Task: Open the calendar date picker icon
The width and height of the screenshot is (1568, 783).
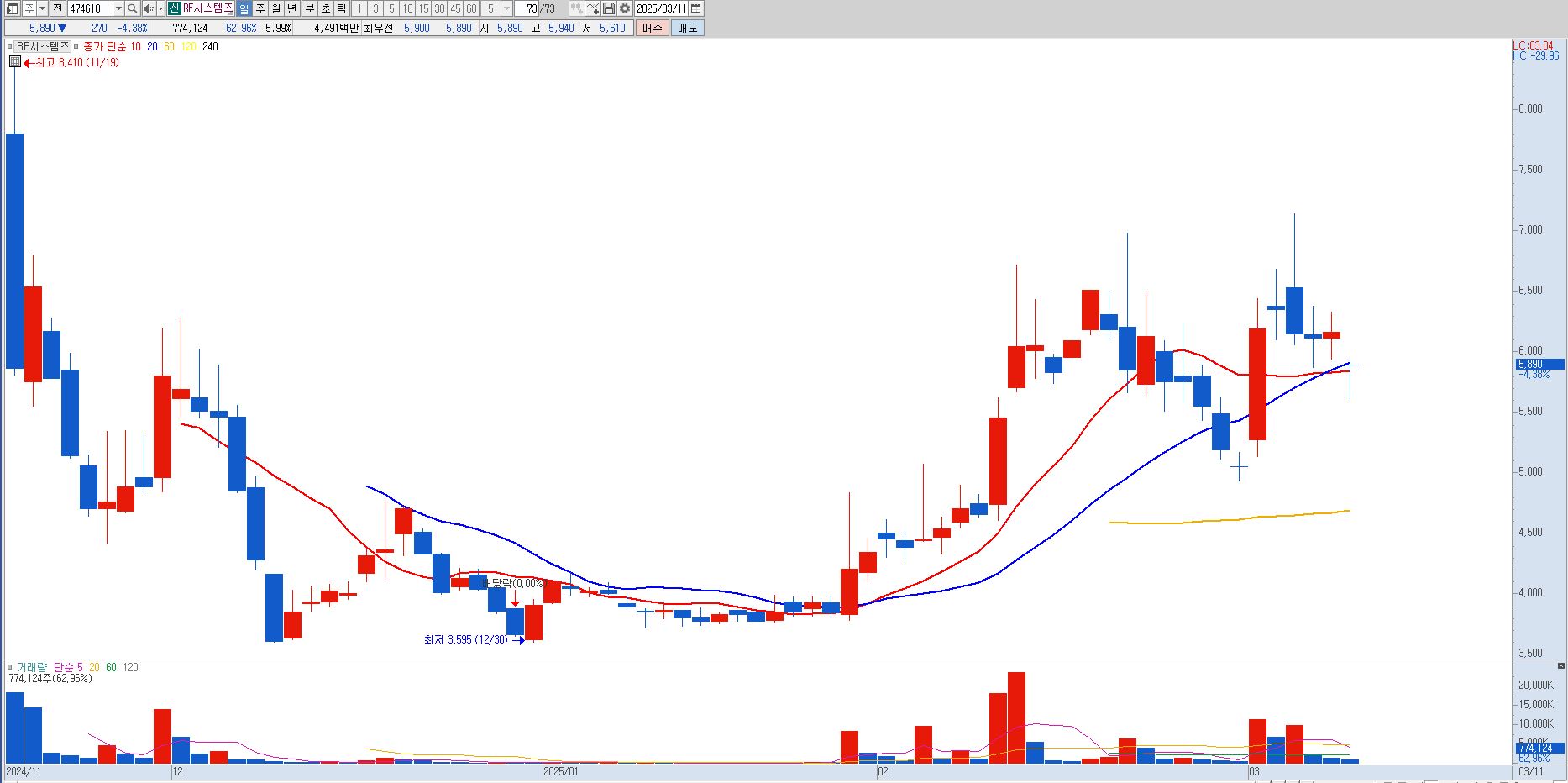Action: (x=696, y=8)
